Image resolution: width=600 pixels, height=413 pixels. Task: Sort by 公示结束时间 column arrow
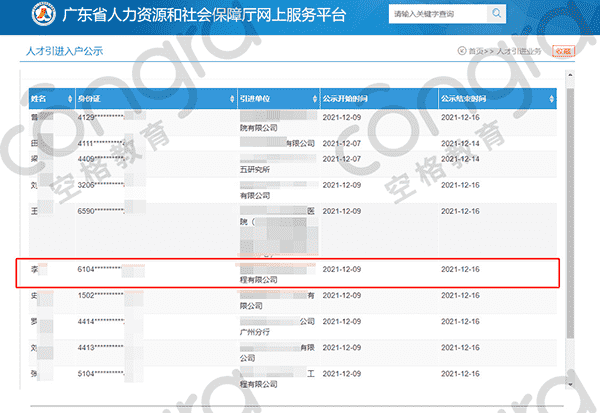551,99
